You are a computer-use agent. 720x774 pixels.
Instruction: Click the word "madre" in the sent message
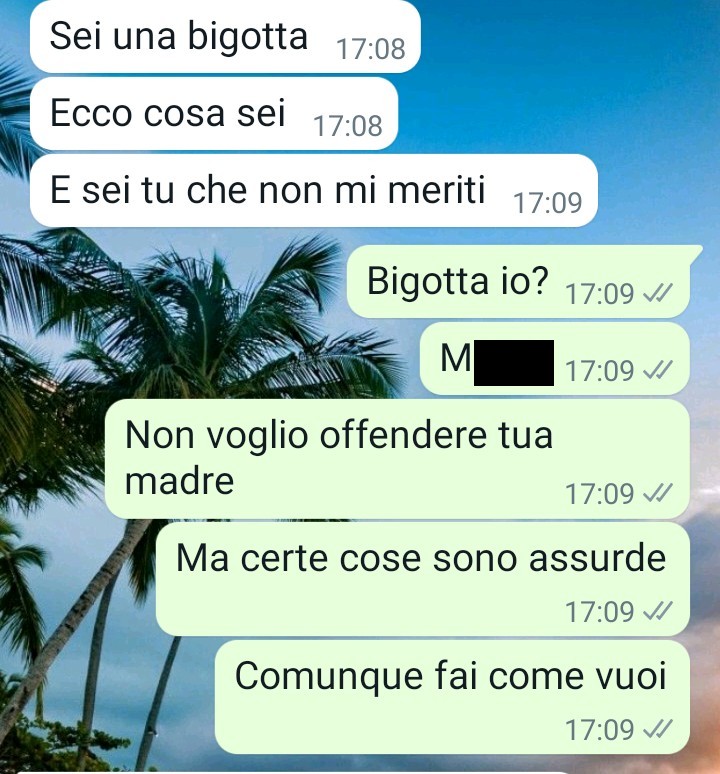[179, 480]
